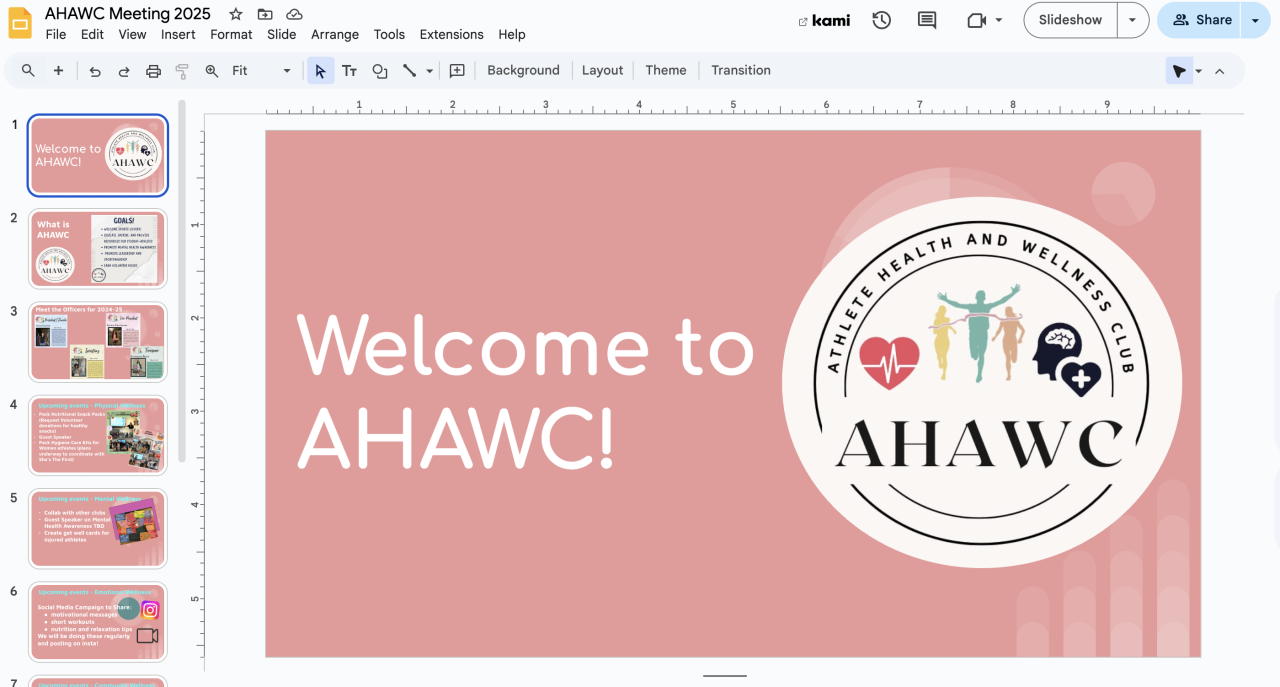Select slide 5 Mental Wellness thumbnail

click(x=98, y=529)
